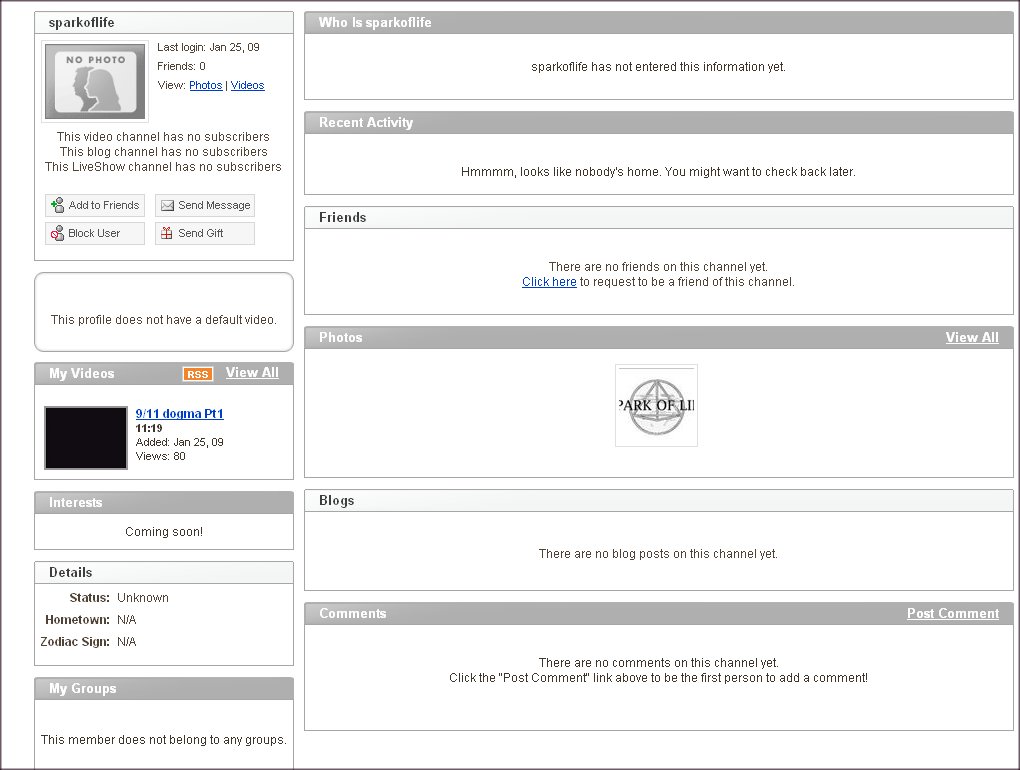Click the No Photo profile picture

tap(95, 81)
